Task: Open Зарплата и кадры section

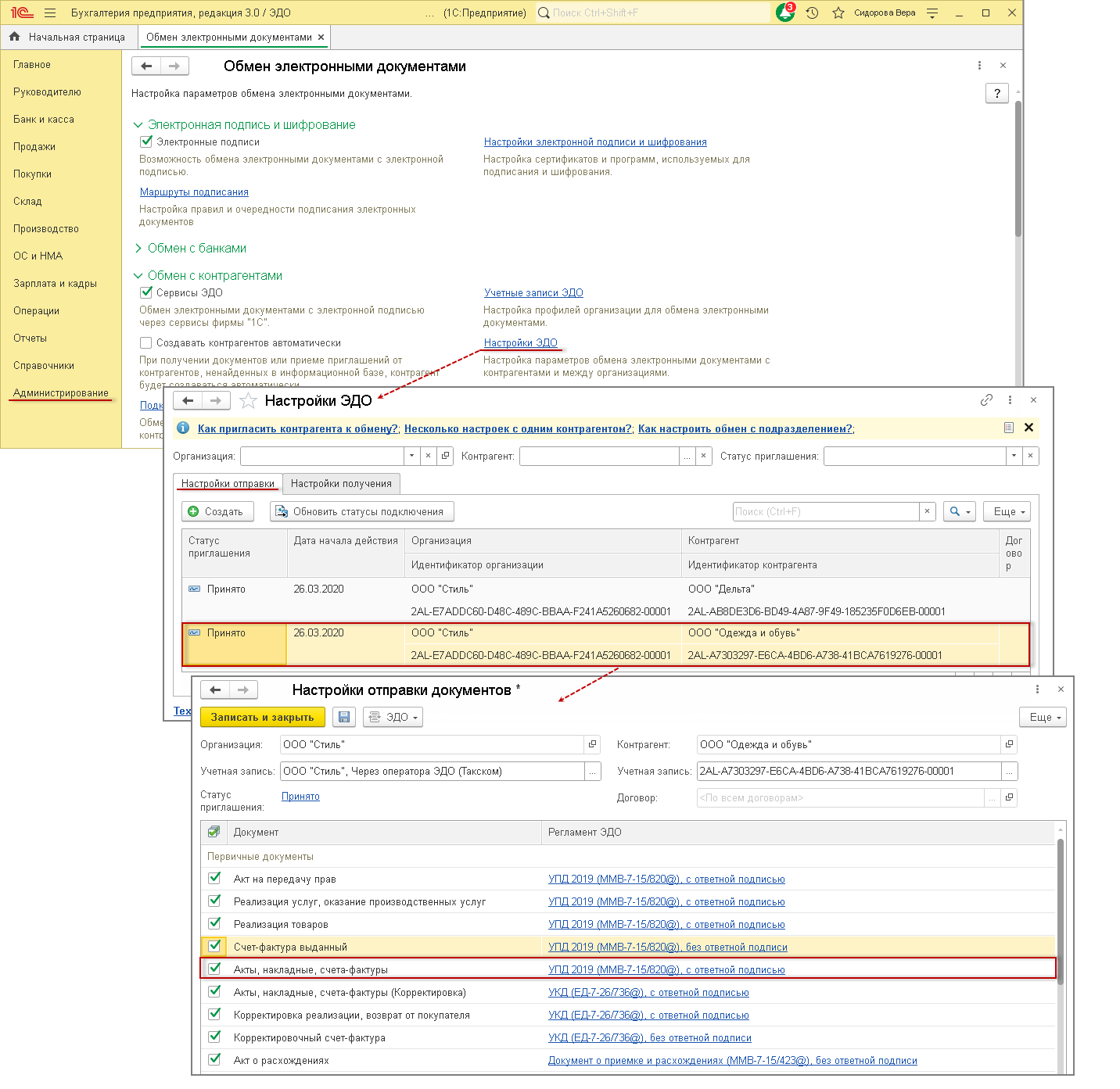Action: (x=55, y=284)
